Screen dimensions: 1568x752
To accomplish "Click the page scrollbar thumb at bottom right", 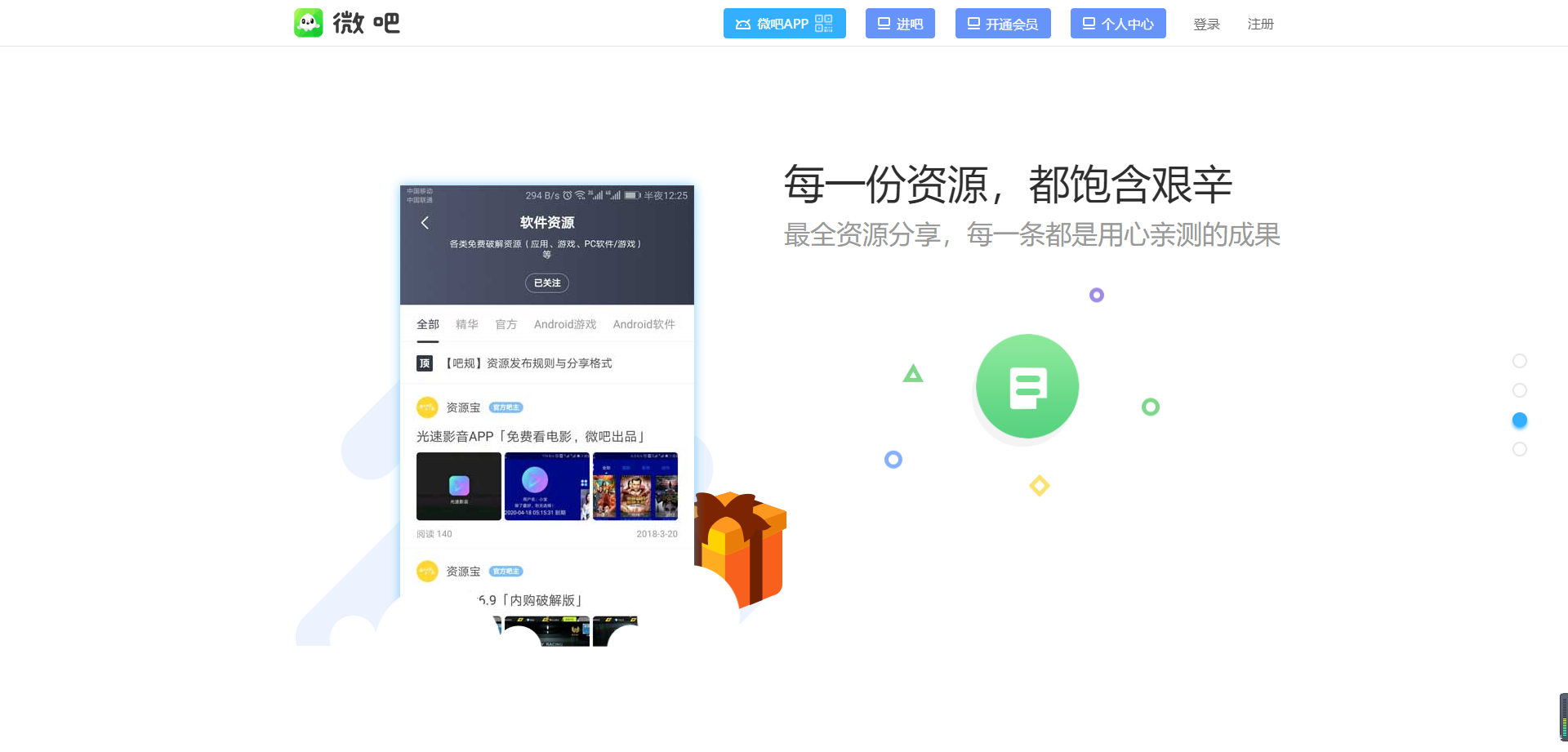I will coord(1563,717).
